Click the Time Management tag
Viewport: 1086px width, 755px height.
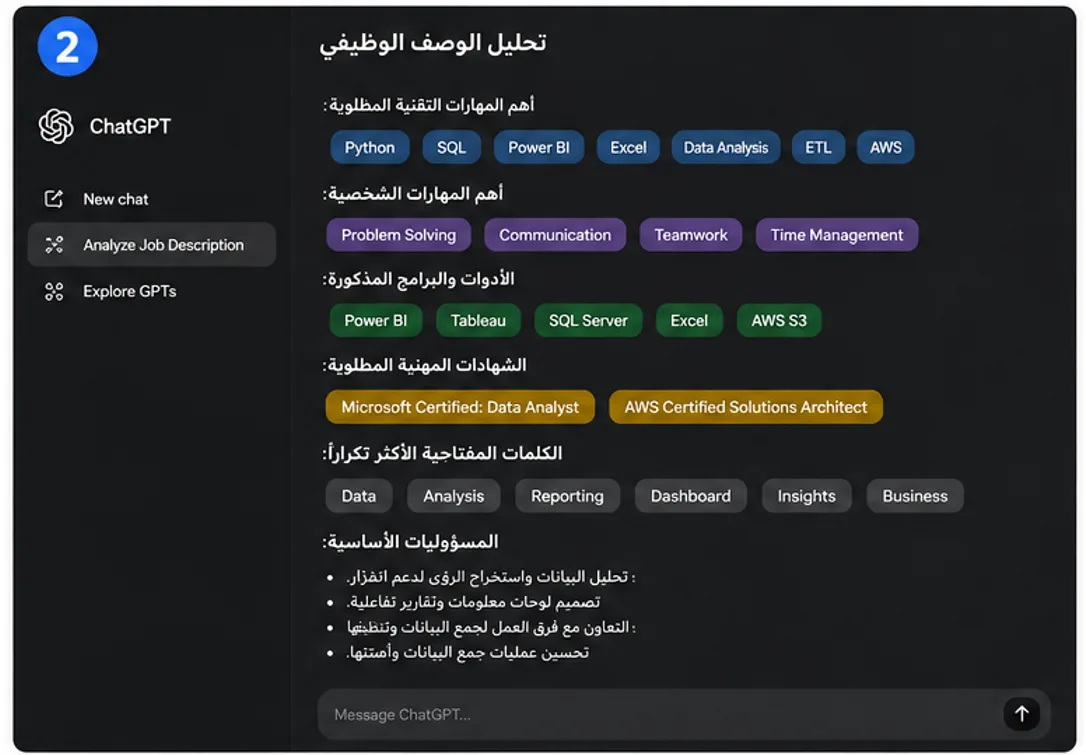click(837, 235)
